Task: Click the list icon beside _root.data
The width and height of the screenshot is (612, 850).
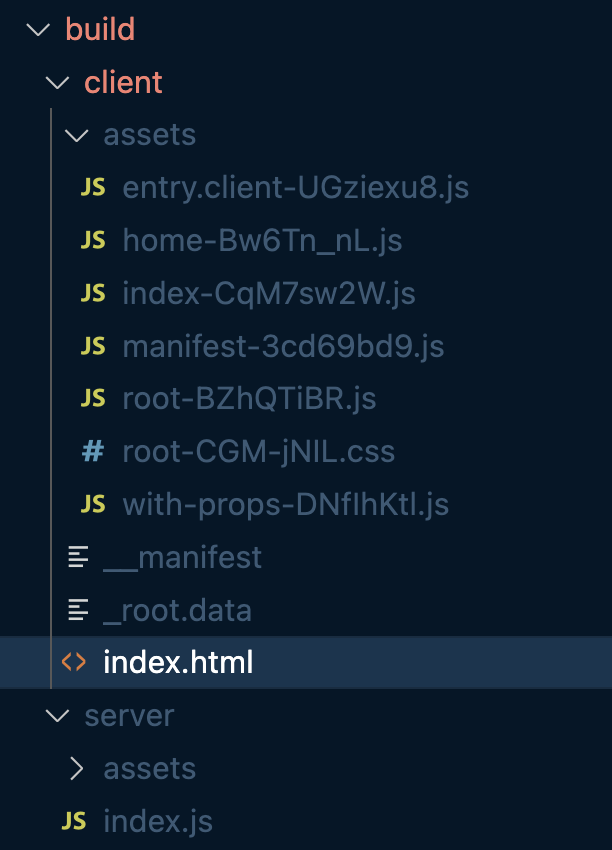Action: [78, 610]
